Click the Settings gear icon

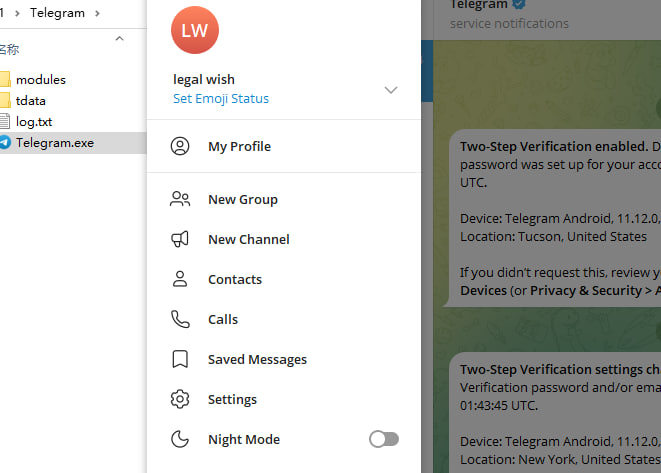[180, 399]
